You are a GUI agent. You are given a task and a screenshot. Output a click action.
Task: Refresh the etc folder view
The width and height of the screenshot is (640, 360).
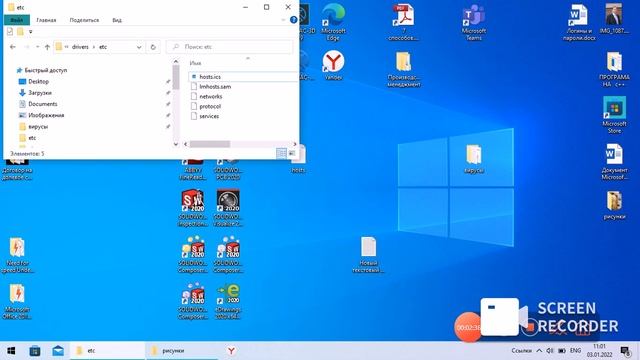(x=153, y=47)
